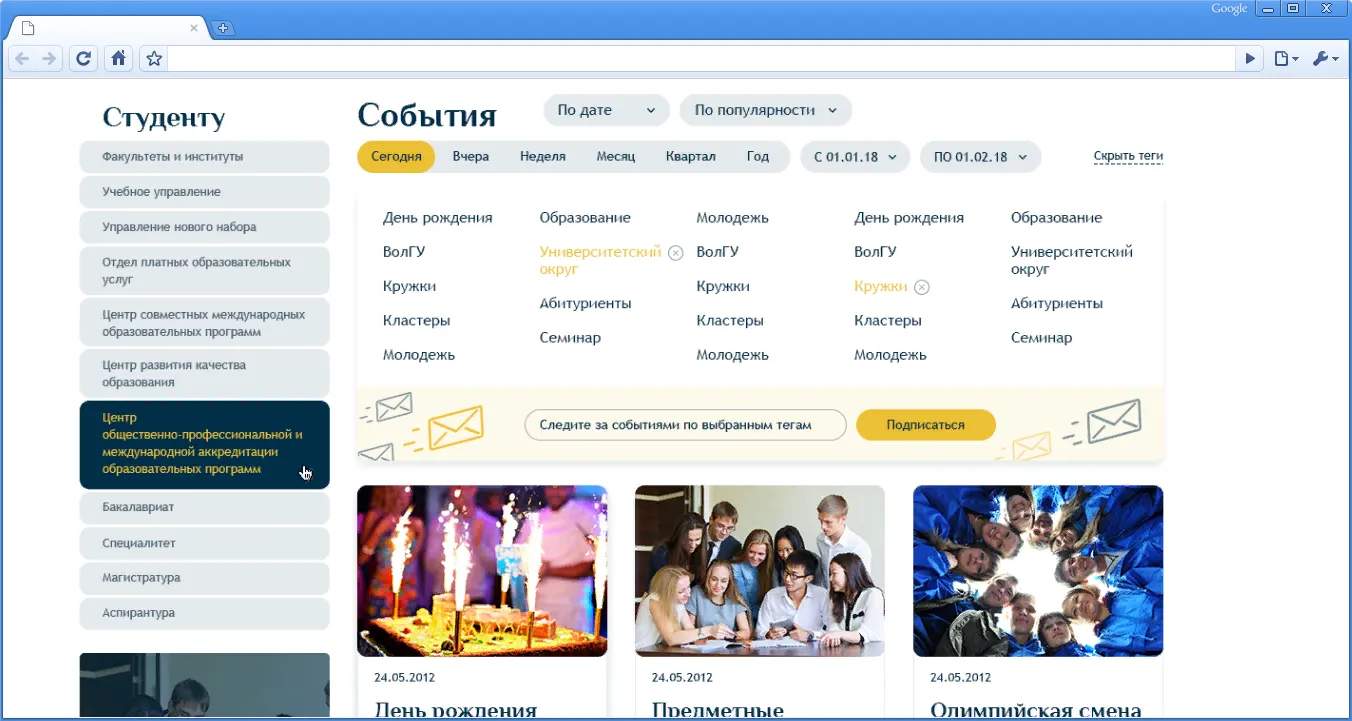1352x721 pixels.
Task: Select the highlighted Кружки tag
Action: (880, 287)
